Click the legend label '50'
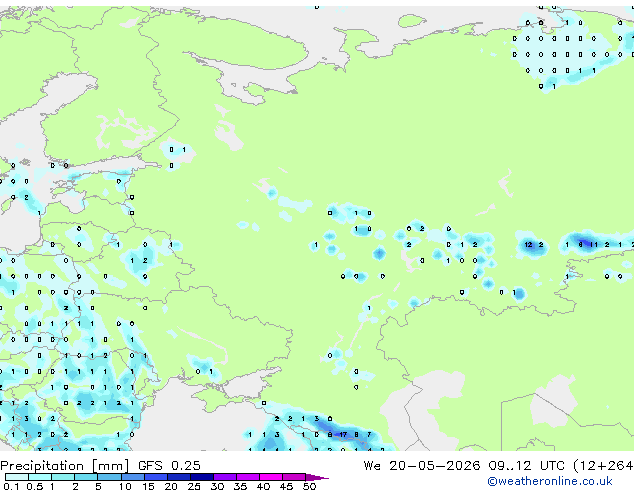Image resolution: width=634 pixels, height=490 pixels. tap(309, 486)
